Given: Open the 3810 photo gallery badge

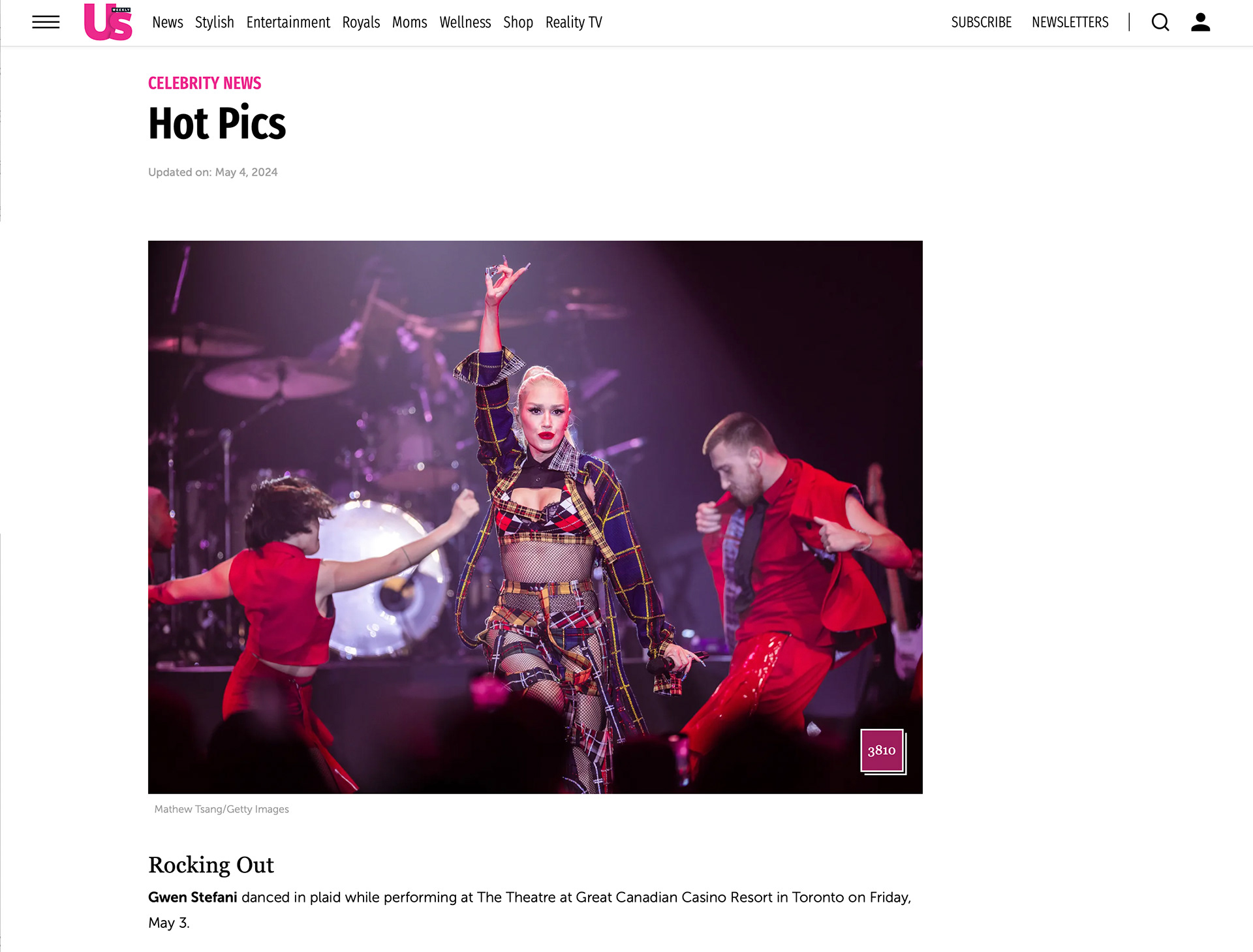Looking at the screenshot, I should [882, 751].
